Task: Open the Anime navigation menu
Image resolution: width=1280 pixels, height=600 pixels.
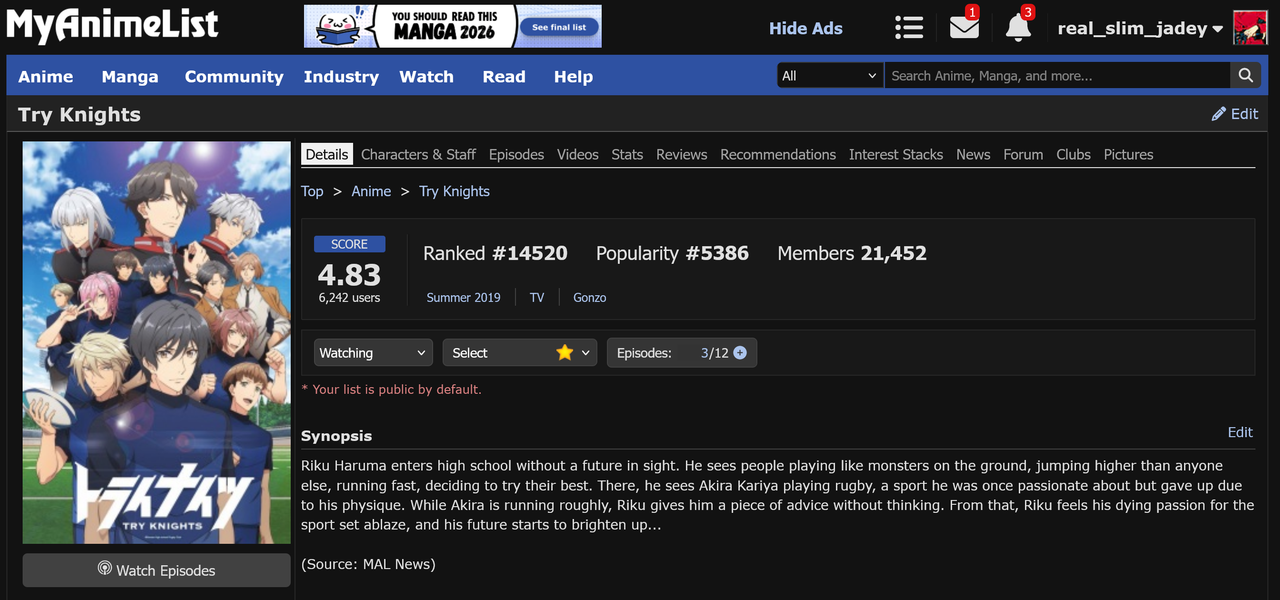Action: [46, 77]
